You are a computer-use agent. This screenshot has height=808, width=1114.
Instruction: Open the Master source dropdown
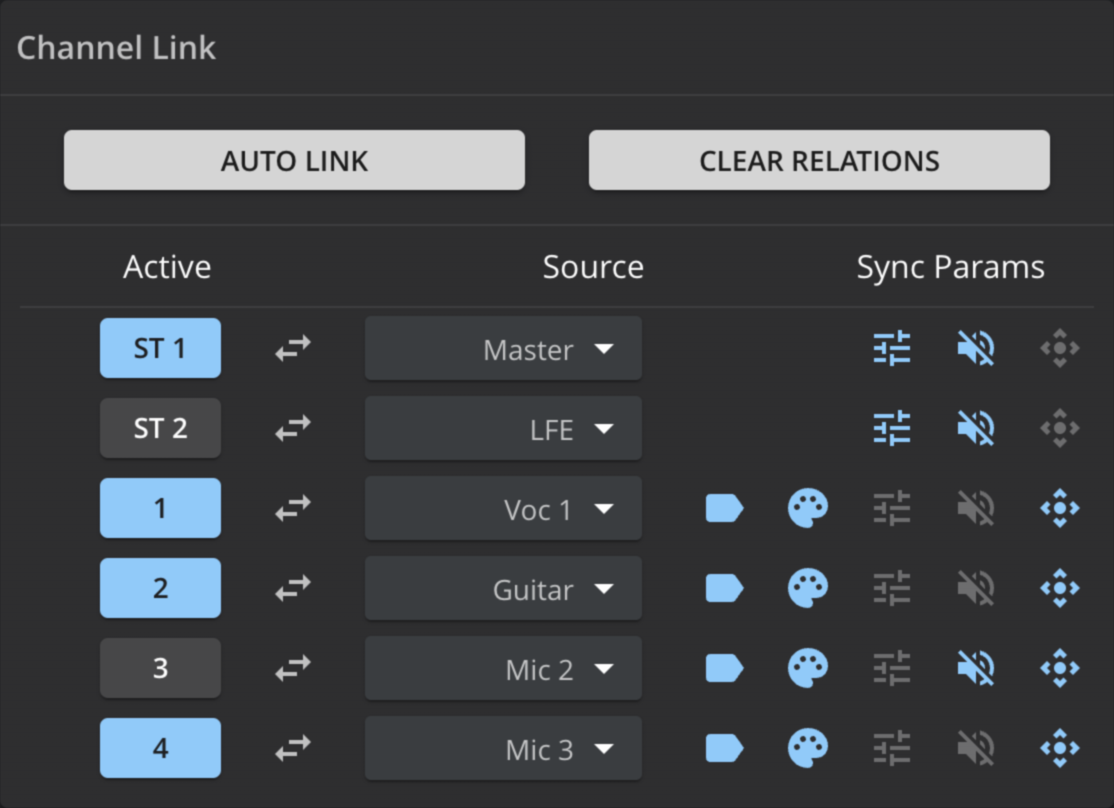pos(503,349)
